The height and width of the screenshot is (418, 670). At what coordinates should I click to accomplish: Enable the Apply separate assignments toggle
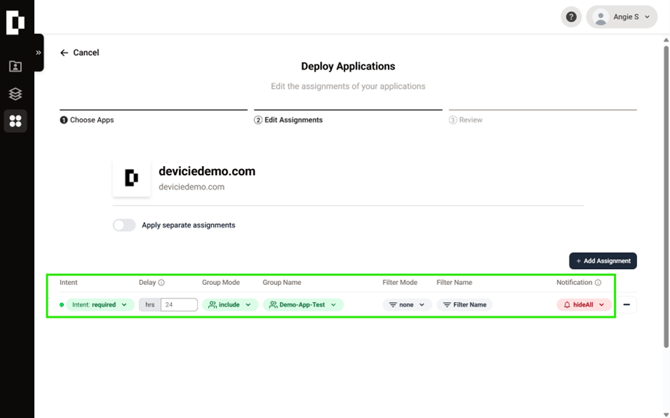pyautogui.click(x=124, y=225)
